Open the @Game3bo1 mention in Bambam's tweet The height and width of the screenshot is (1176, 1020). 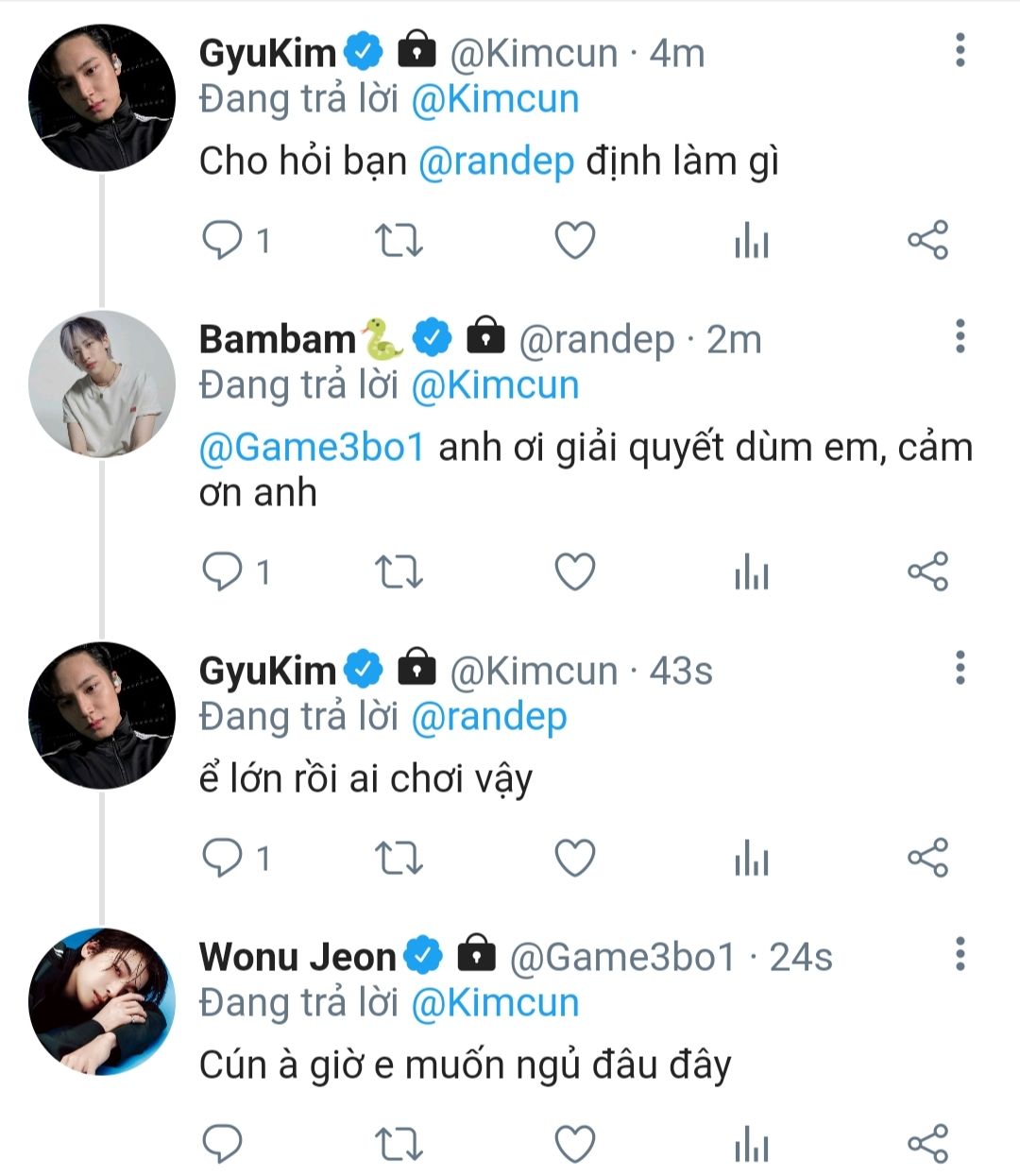click(312, 448)
